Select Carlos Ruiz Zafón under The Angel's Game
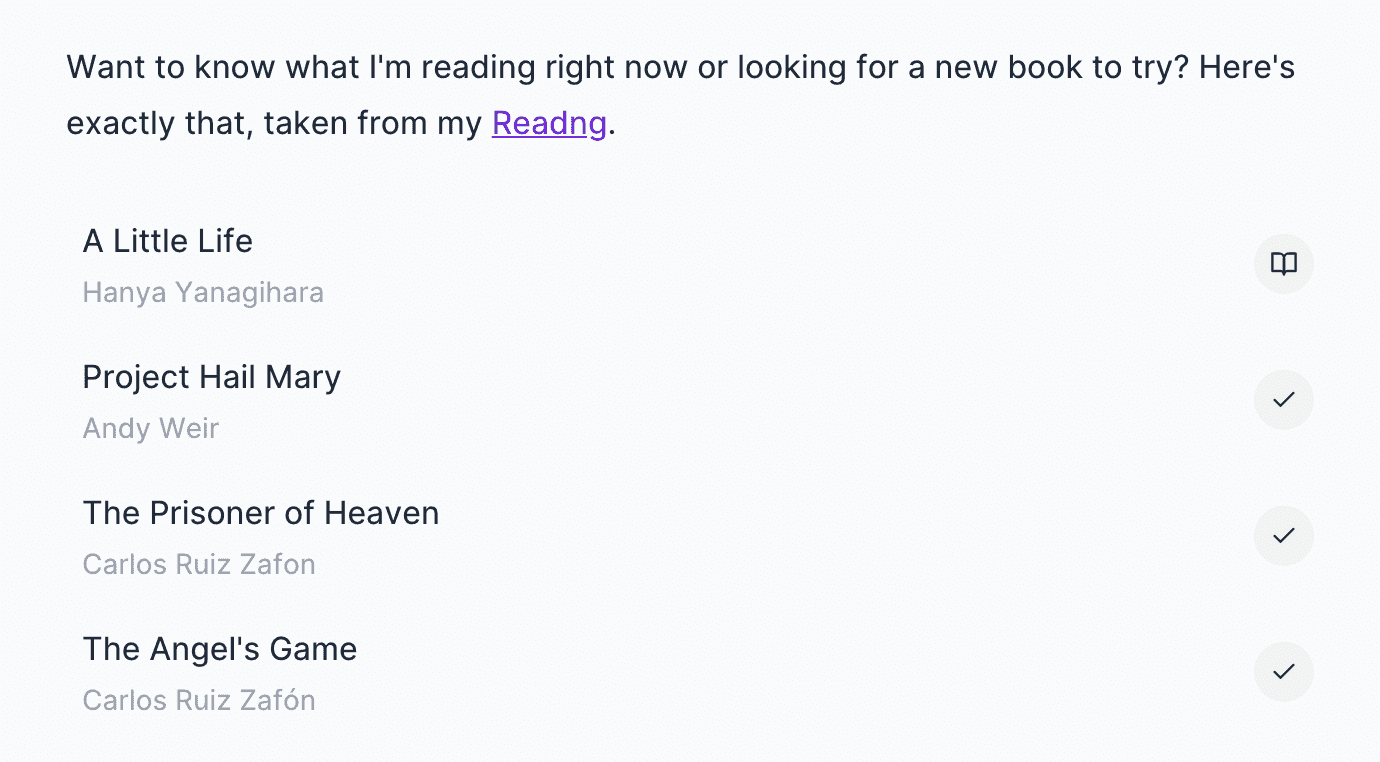Image resolution: width=1380 pixels, height=762 pixels. click(199, 700)
